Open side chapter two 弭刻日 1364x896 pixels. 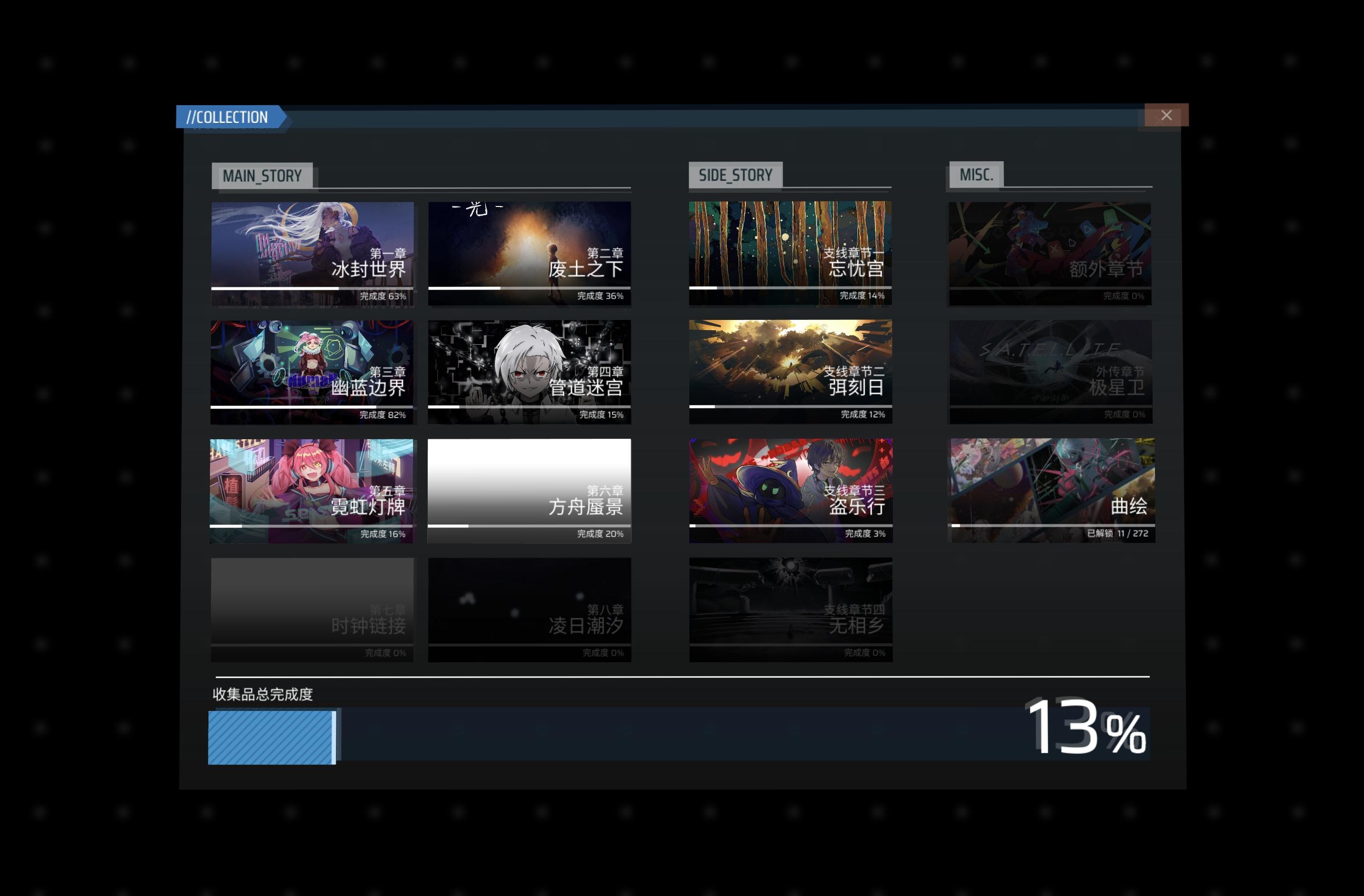point(790,372)
